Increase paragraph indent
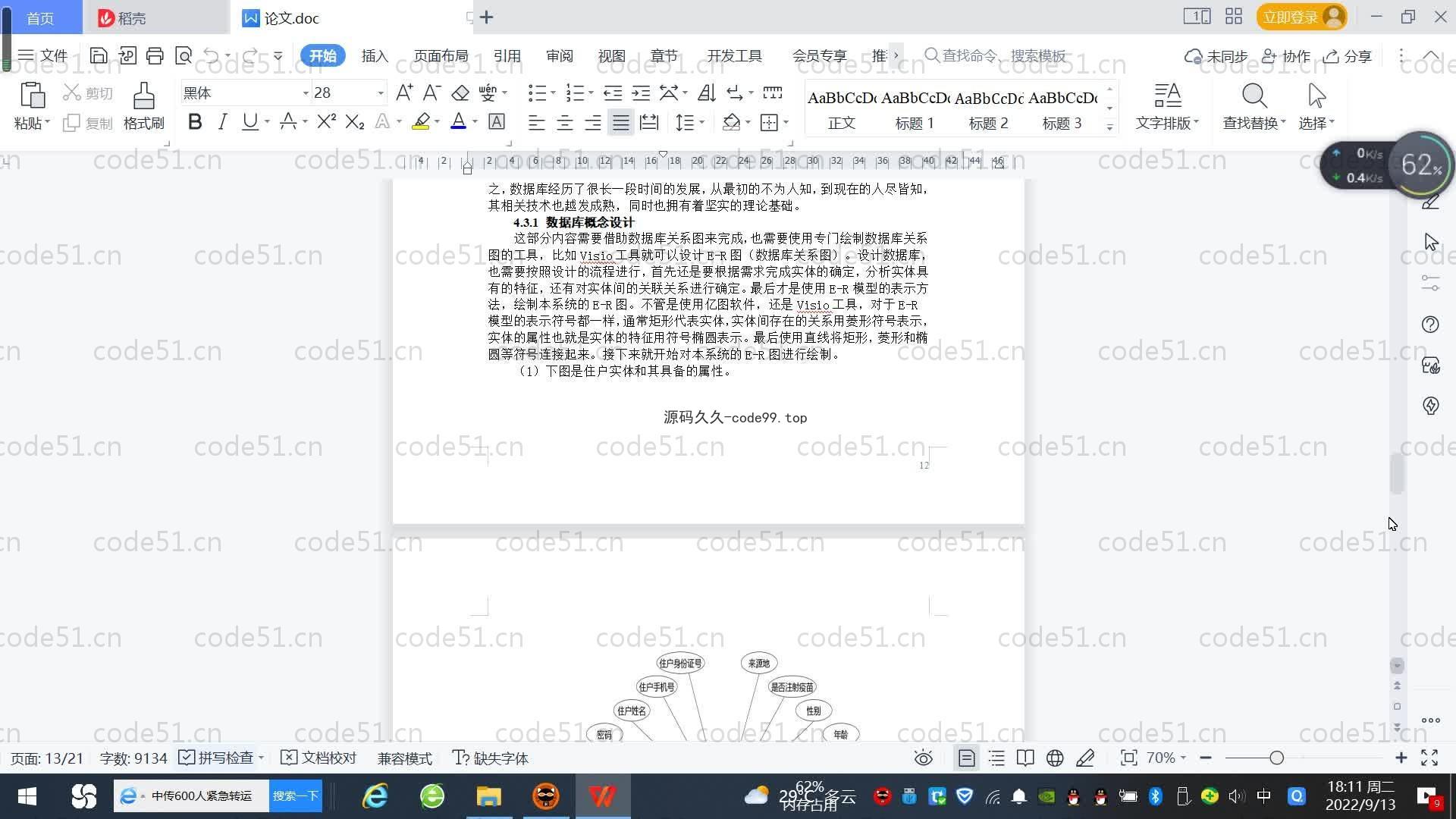This screenshot has width=1456, height=819. tap(641, 93)
